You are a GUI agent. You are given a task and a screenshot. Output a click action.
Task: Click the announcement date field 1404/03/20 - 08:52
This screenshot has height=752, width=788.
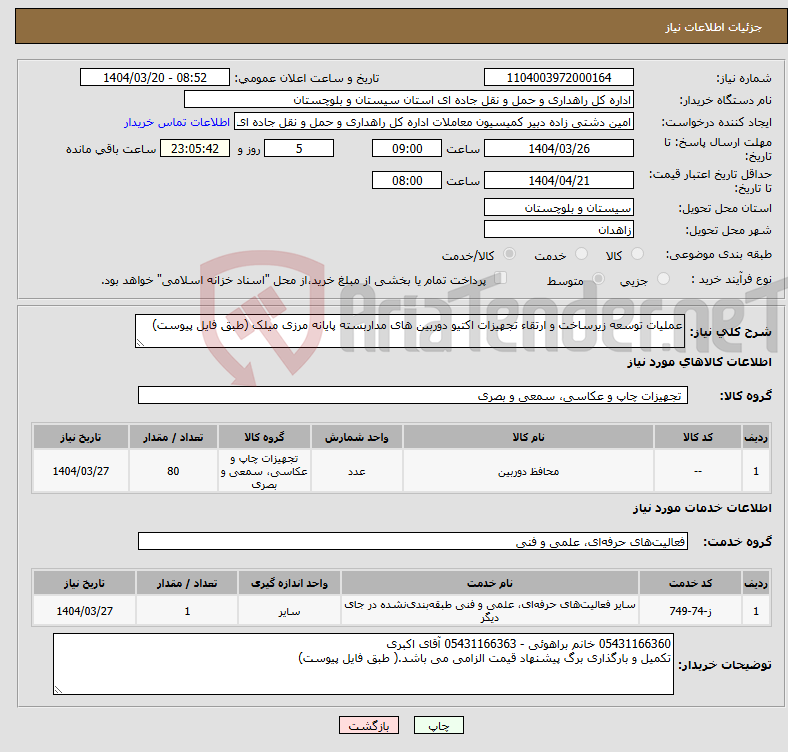pyautogui.click(x=155, y=77)
